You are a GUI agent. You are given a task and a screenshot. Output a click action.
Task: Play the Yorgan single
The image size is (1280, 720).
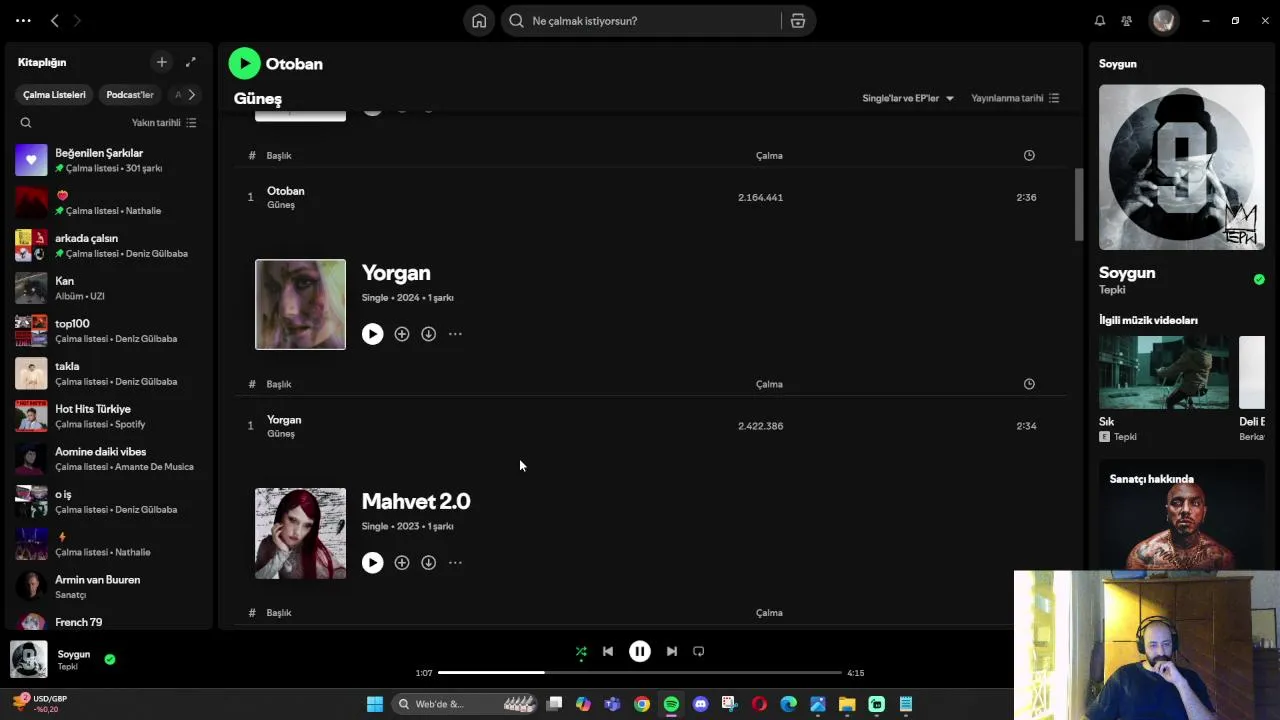[372, 334]
